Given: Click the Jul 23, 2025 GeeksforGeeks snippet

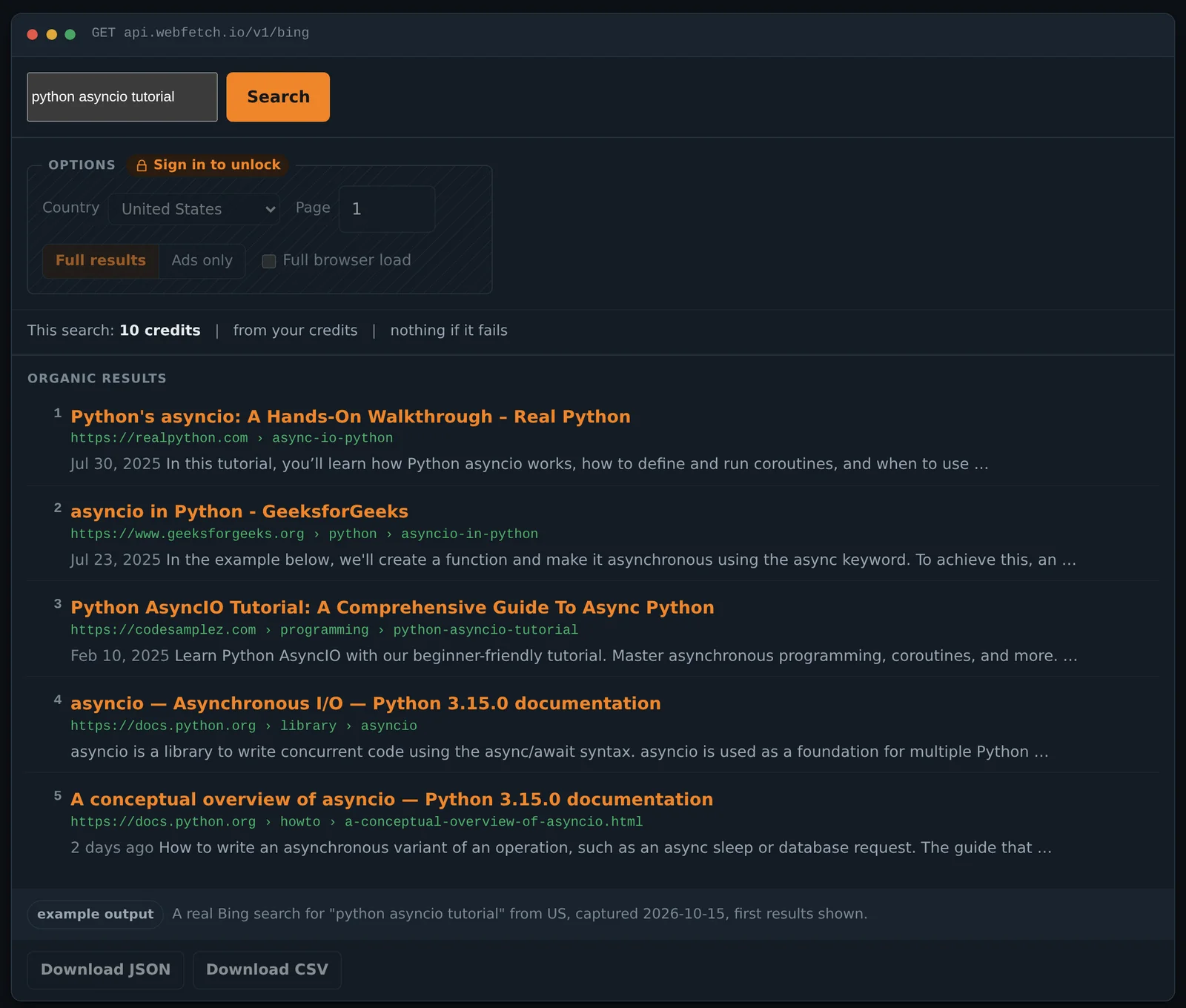Looking at the screenshot, I should pyautogui.click(x=573, y=560).
